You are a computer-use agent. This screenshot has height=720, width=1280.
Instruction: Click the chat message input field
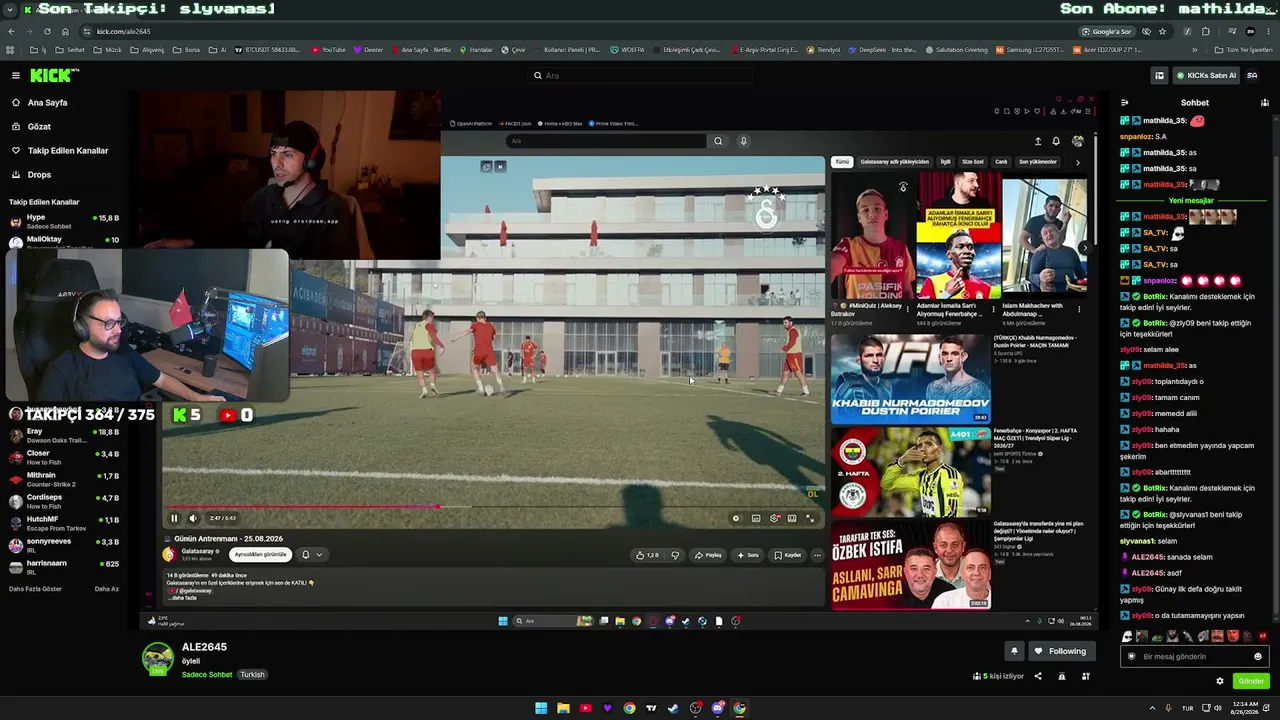click(1195, 657)
